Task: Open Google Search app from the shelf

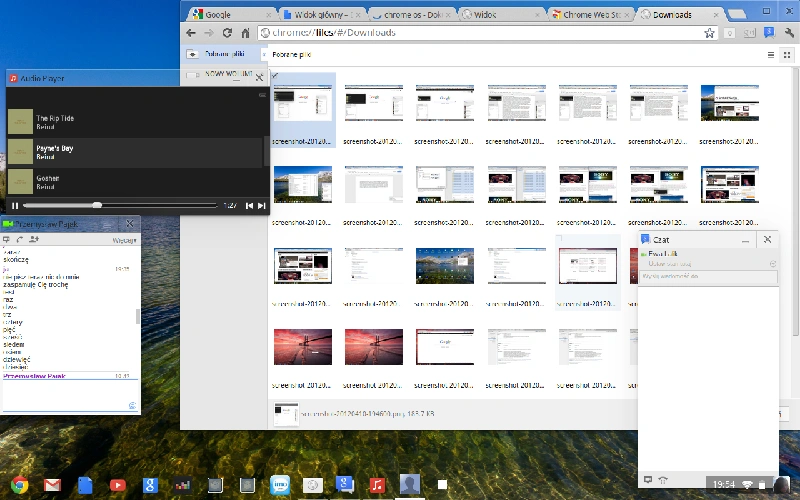Action: pyautogui.click(x=150, y=484)
